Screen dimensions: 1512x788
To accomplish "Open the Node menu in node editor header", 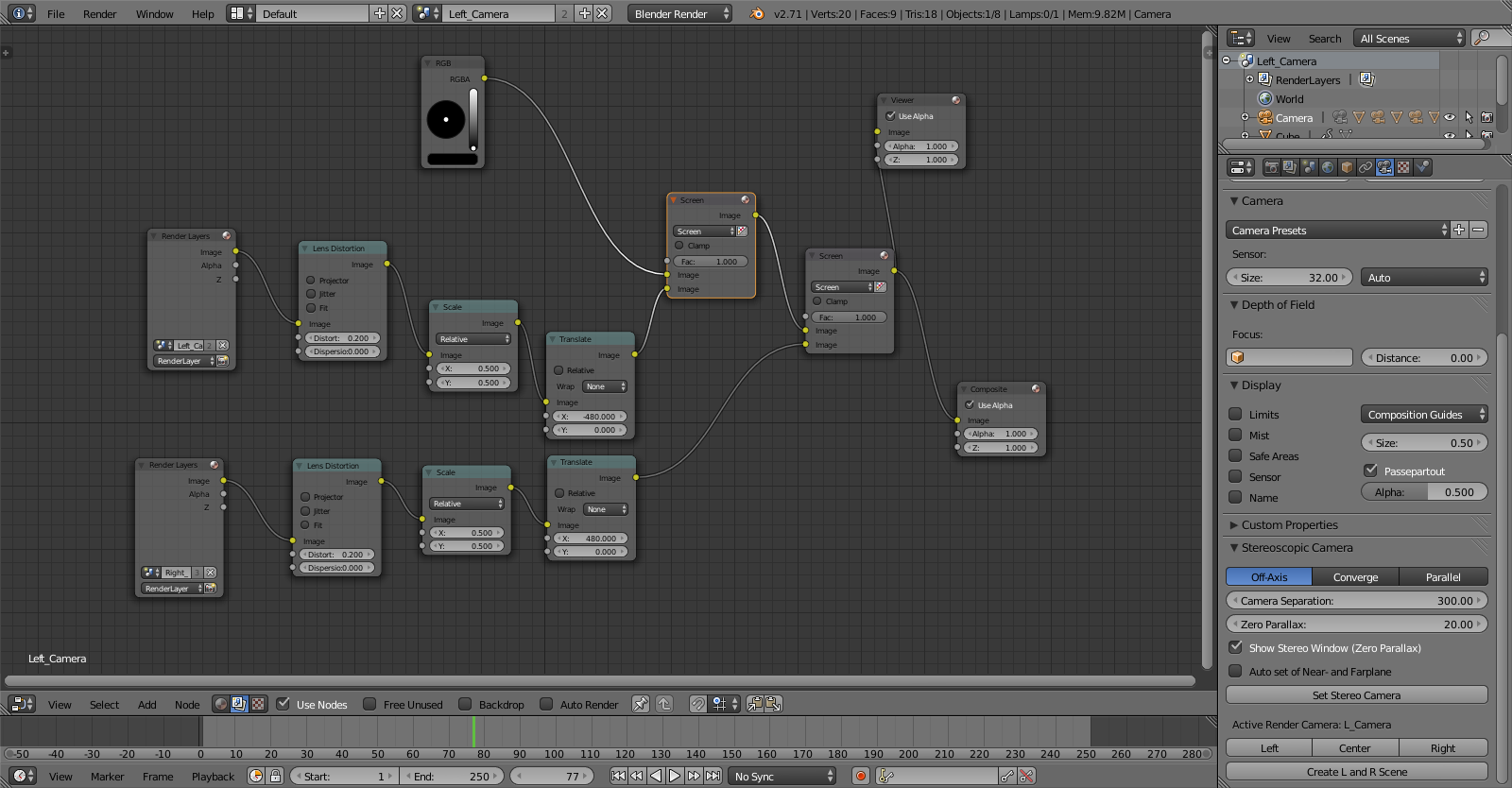I will [187, 705].
